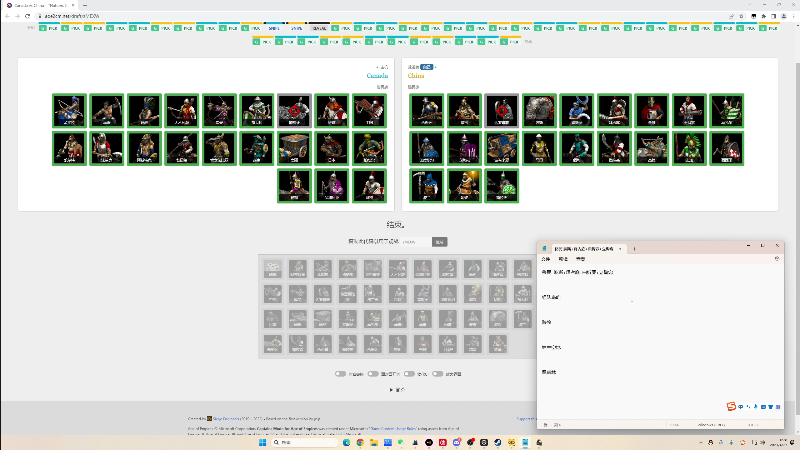Select the green shield card in China's bottom row
The image size is (800, 450).
[x=502, y=186]
